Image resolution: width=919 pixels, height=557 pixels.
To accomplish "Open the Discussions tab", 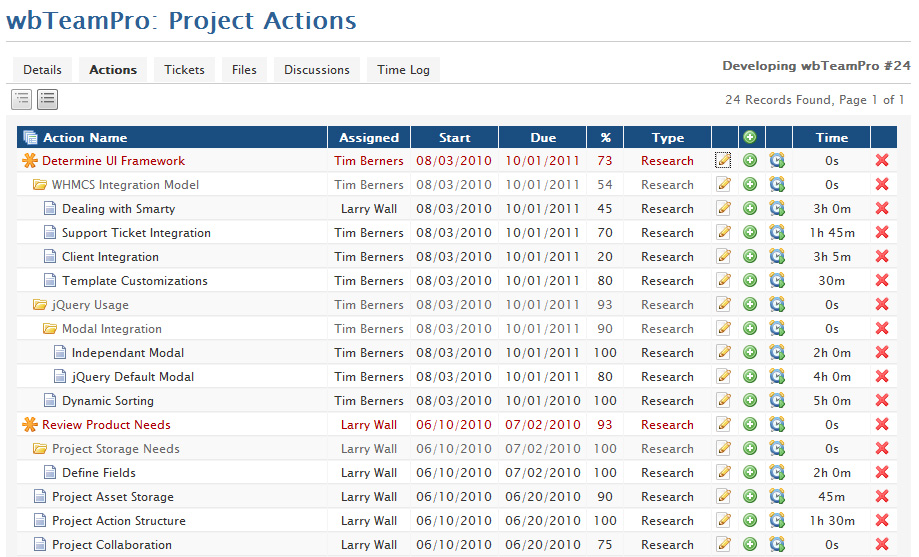I will pos(316,70).
